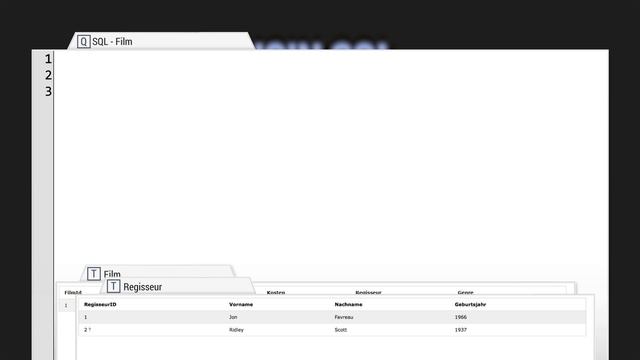Viewport: 640px width, 360px height.
Task: Switch to the Film table tab
Action: (158, 273)
